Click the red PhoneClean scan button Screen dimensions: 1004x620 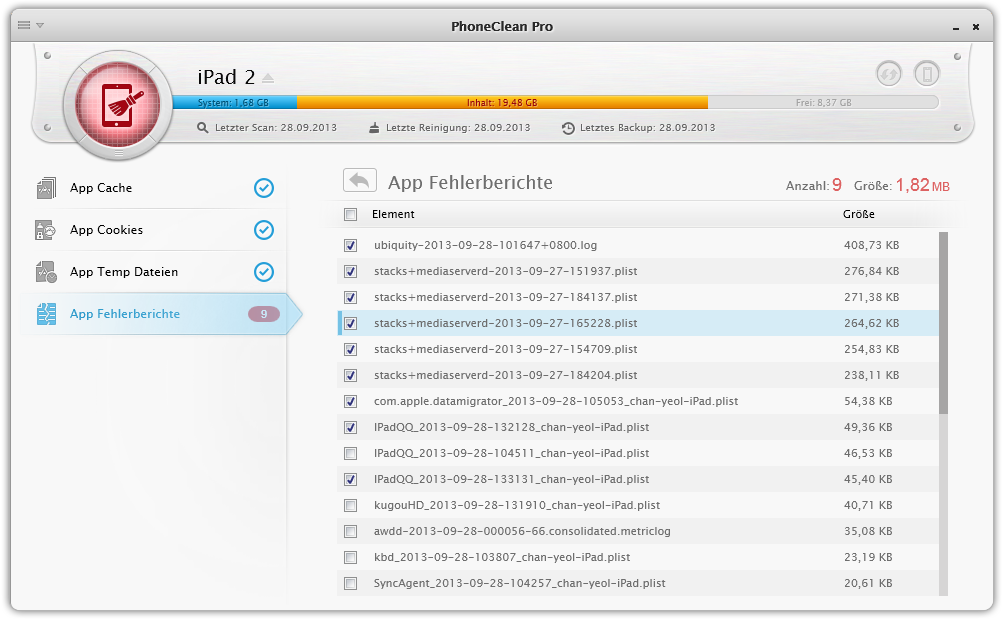(118, 105)
